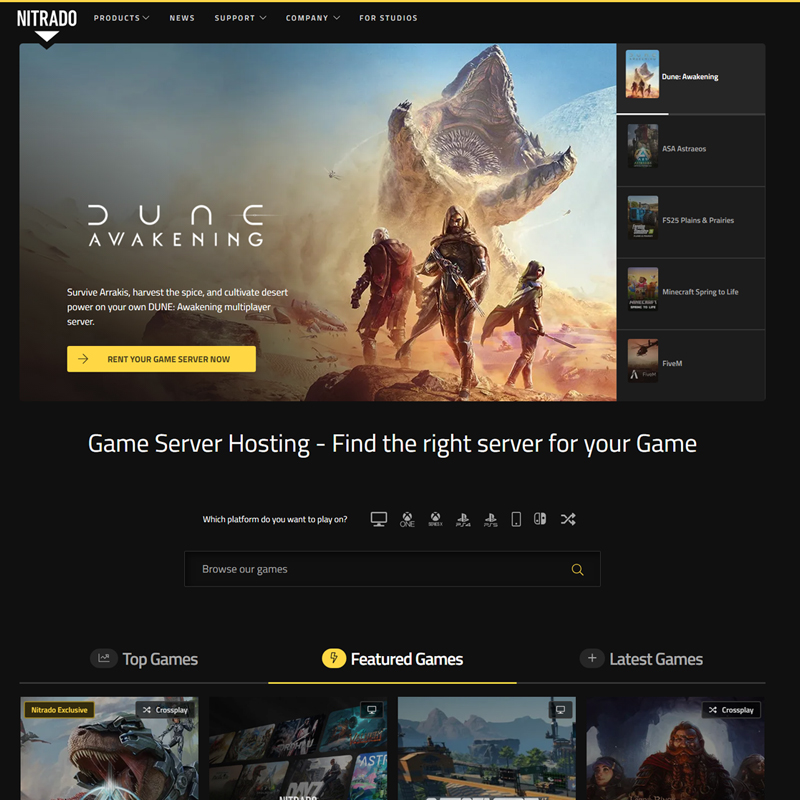
Task: Switch to the Latest Games tab
Action: pos(644,659)
